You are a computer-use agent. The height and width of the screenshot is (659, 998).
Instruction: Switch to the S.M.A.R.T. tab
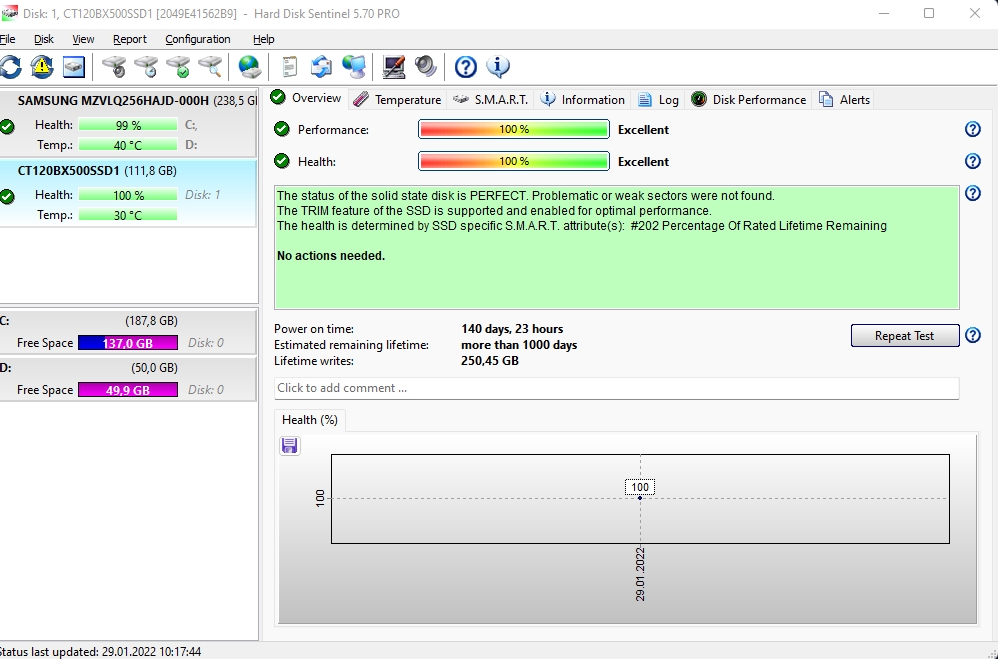[x=491, y=100]
